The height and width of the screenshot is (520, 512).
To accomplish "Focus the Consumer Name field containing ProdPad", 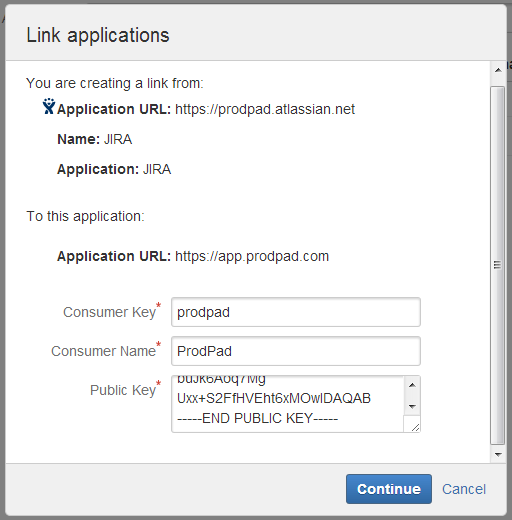I will 296,351.
